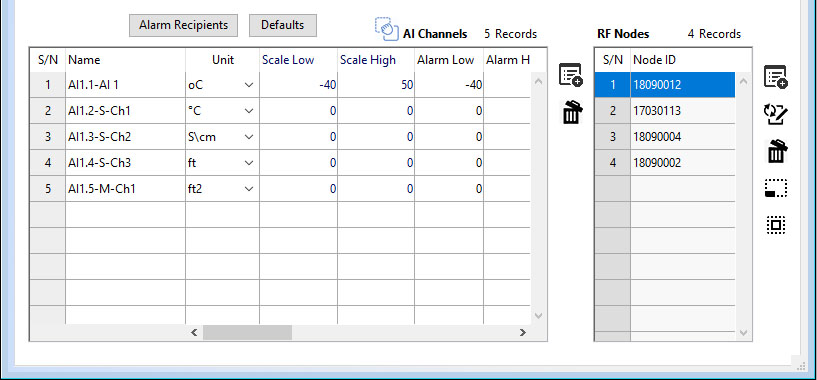Click the Scale High column header

(x=376, y=60)
